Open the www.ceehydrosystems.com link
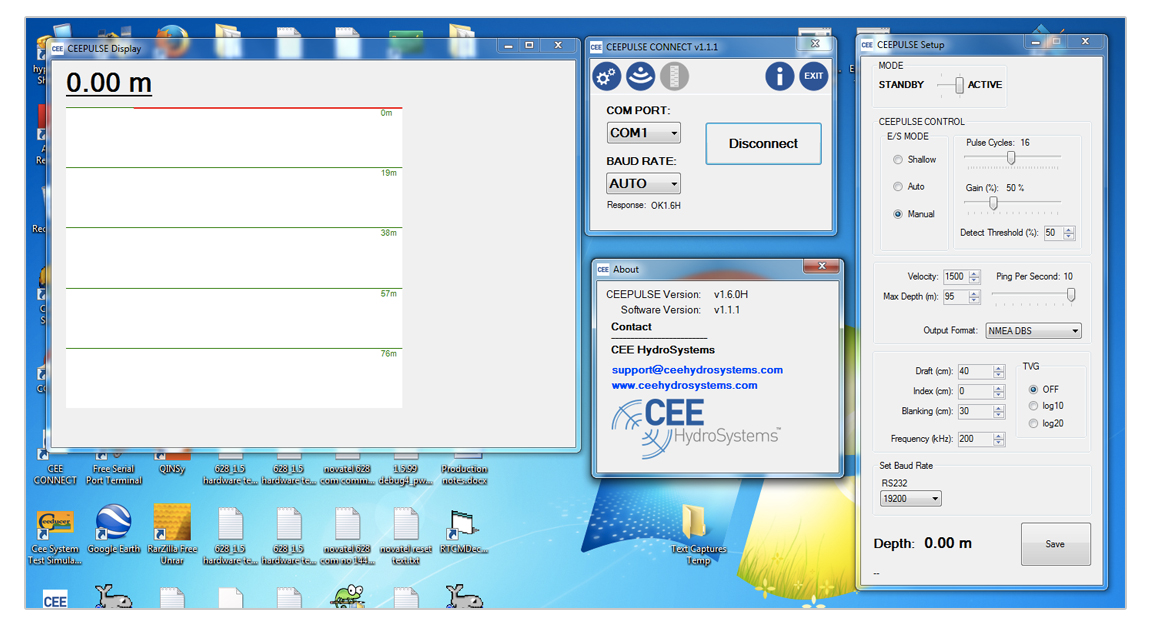Screen dimensions: 1150x622 (684, 385)
